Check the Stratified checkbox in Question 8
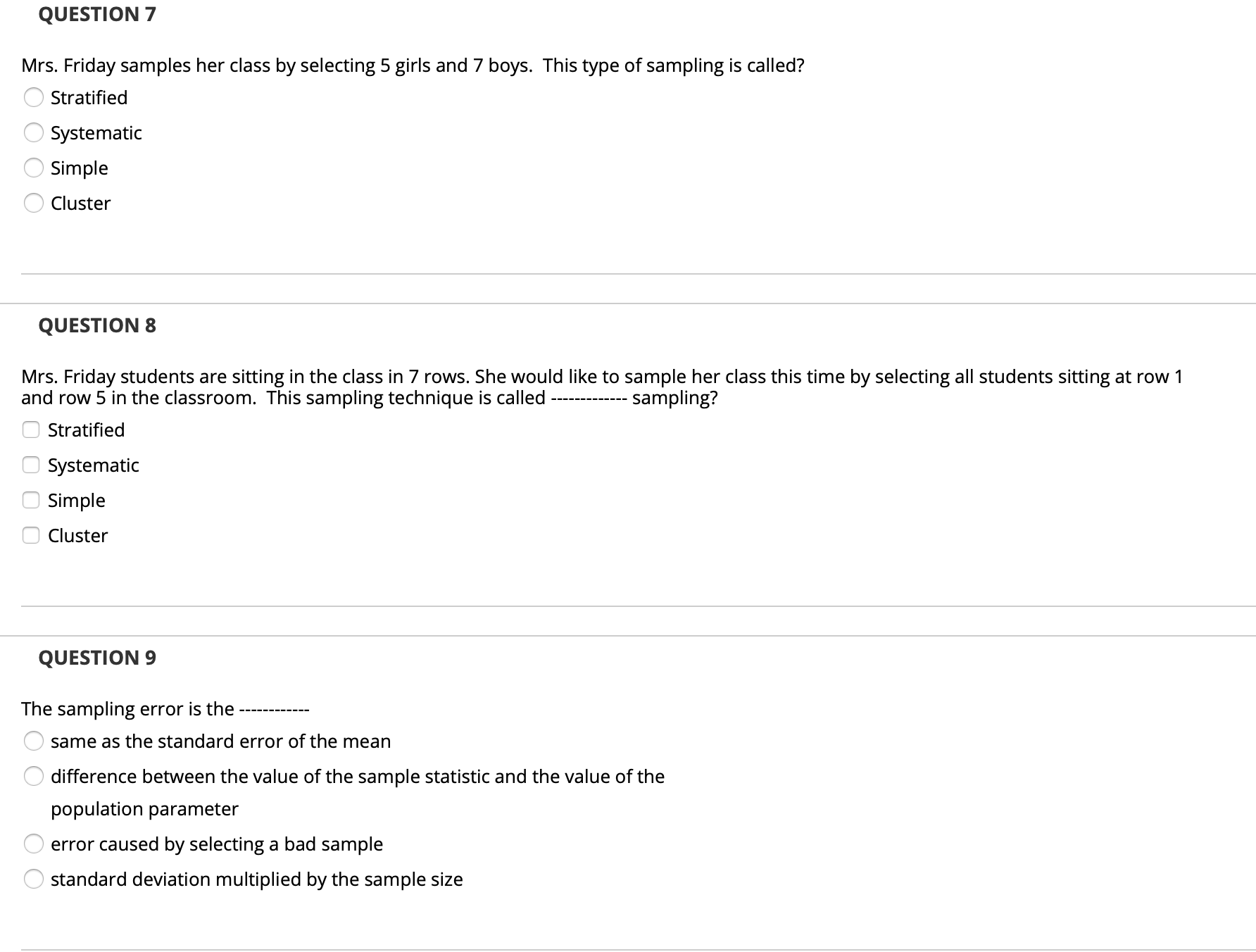The width and height of the screenshot is (1256, 952). pos(31,430)
